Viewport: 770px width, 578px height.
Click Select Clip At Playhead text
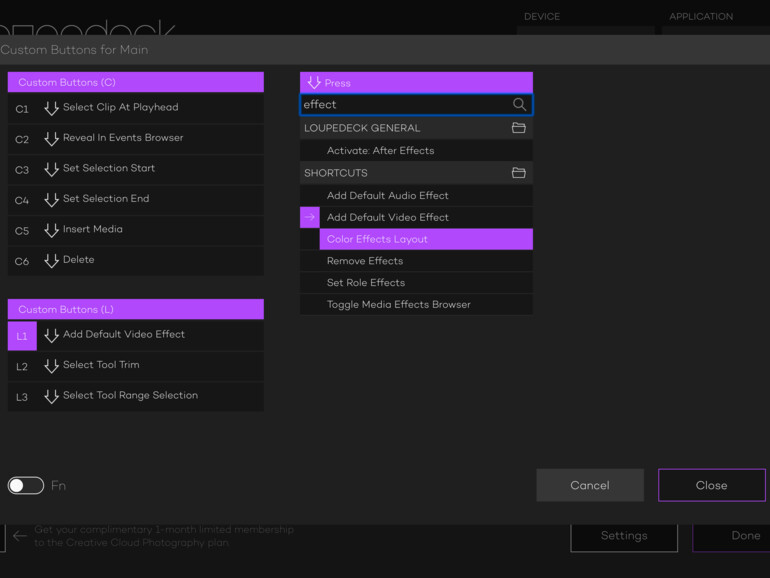coord(121,107)
